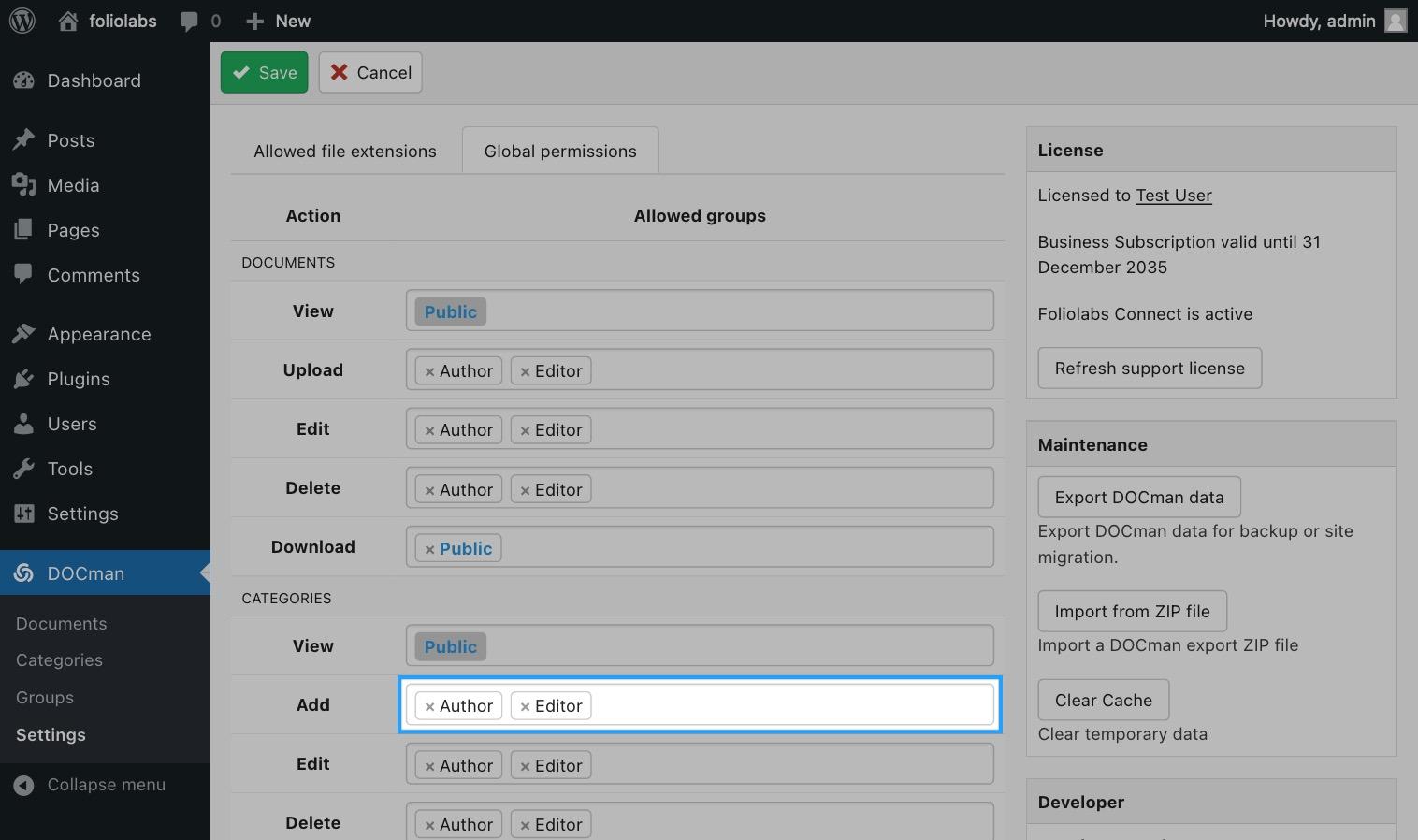Remove Editor from Documents Edit groups
This screenshot has height=840, width=1418.
525,431
